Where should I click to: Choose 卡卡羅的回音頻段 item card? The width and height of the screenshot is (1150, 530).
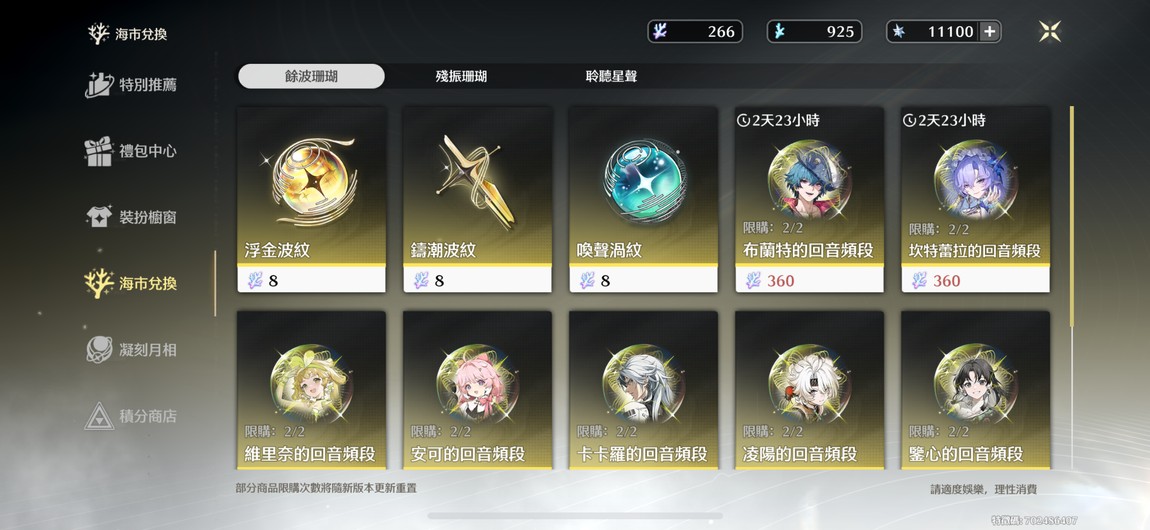(x=643, y=390)
